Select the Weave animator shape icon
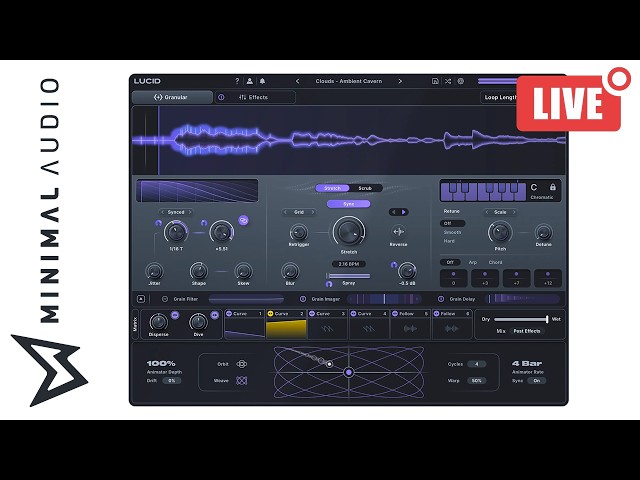This screenshot has height=480, width=640. coord(242,380)
